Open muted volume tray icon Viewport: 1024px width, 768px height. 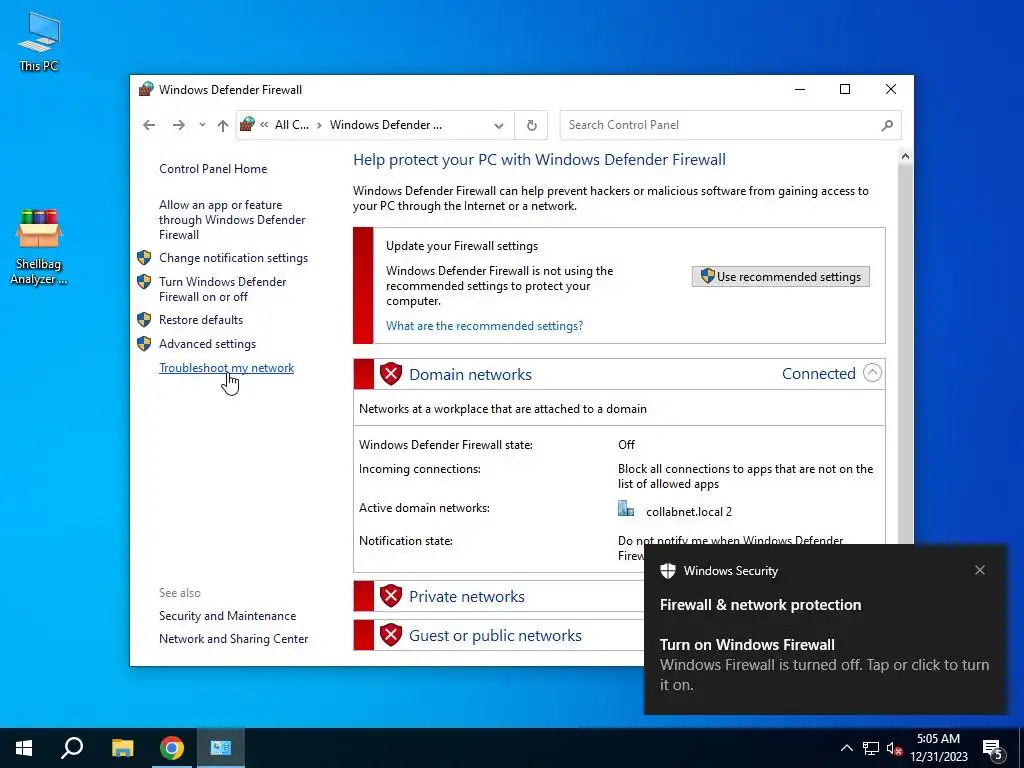coord(894,748)
